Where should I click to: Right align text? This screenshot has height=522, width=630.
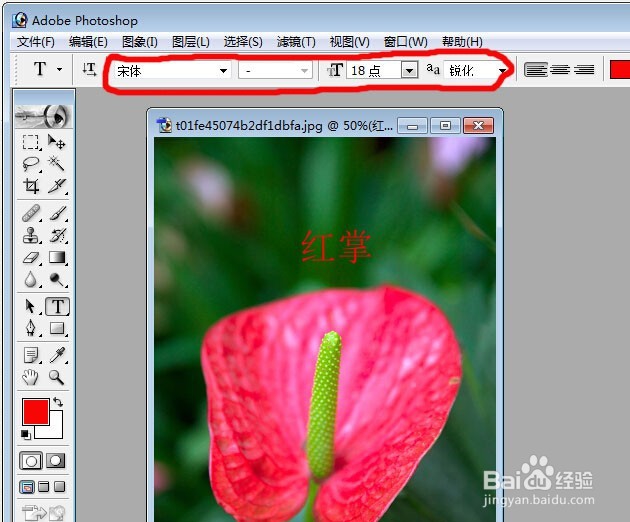click(584, 70)
